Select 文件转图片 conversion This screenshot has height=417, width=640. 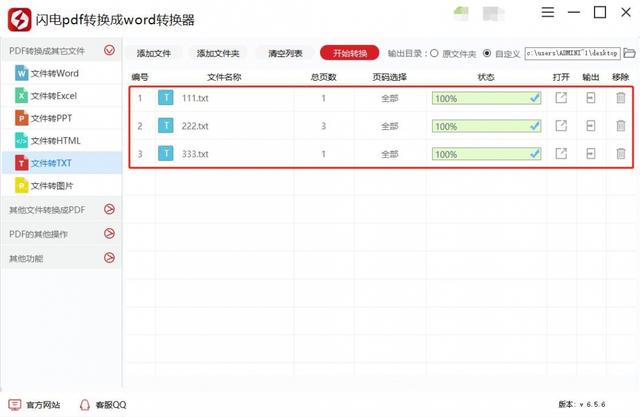coord(62,186)
